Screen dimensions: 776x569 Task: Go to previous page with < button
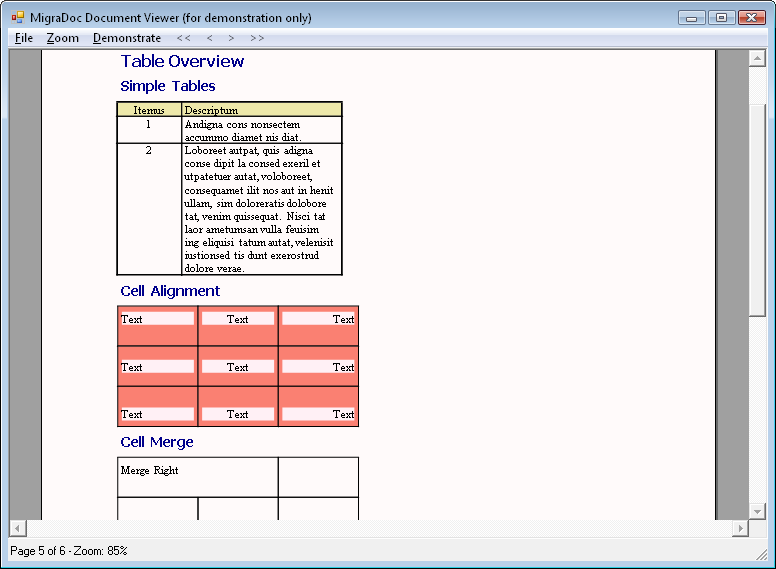(x=209, y=38)
